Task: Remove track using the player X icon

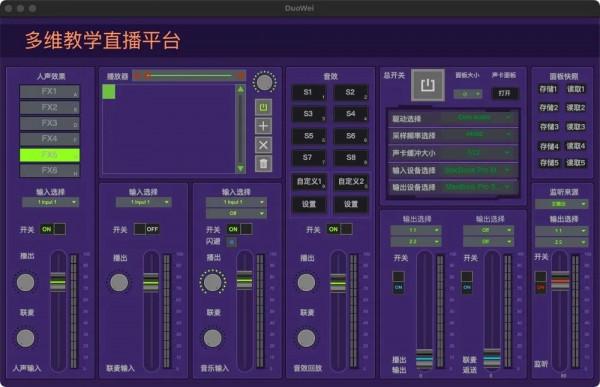Action: coord(263,145)
